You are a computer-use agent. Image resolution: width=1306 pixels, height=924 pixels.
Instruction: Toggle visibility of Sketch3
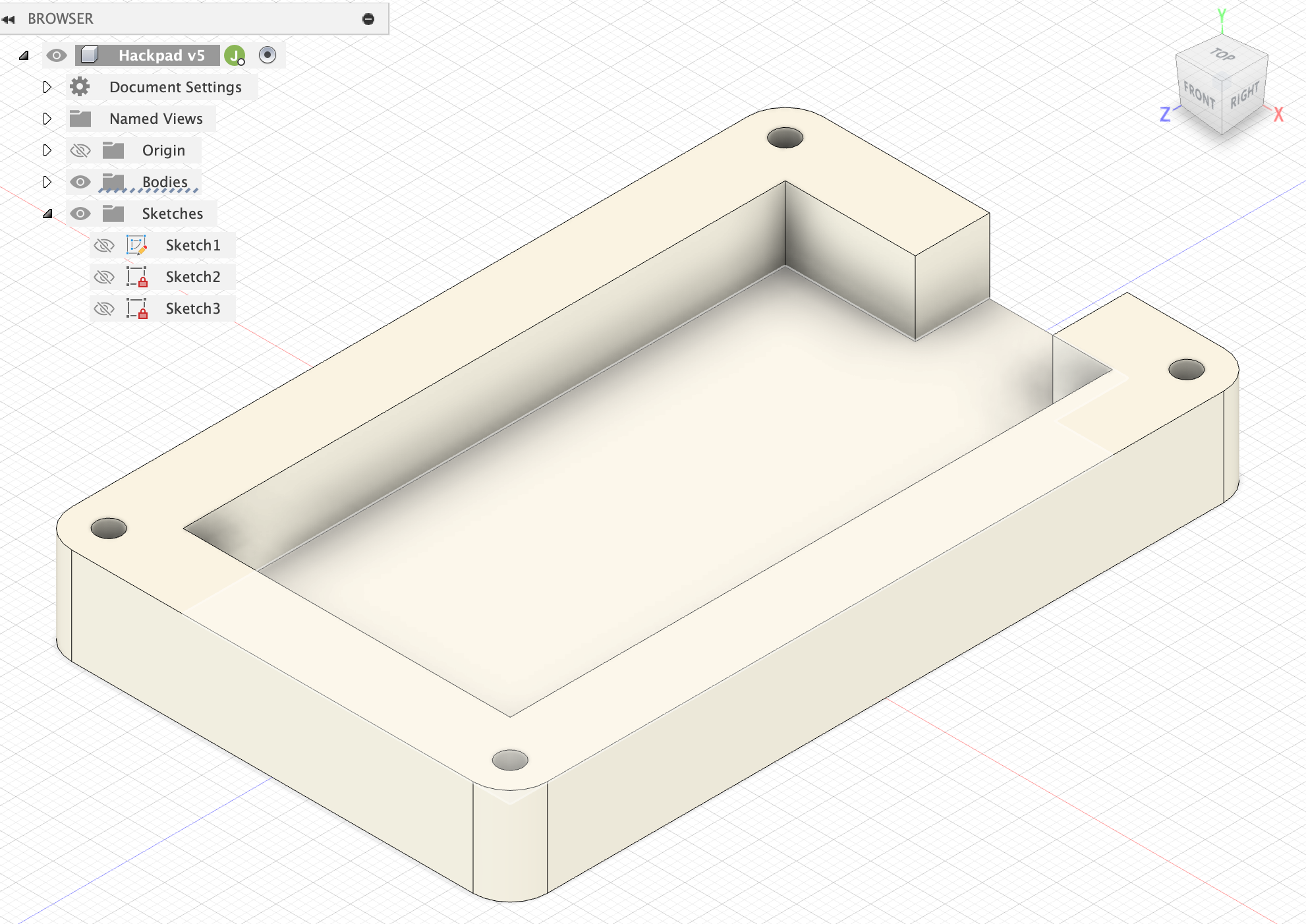pyautogui.click(x=103, y=308)
